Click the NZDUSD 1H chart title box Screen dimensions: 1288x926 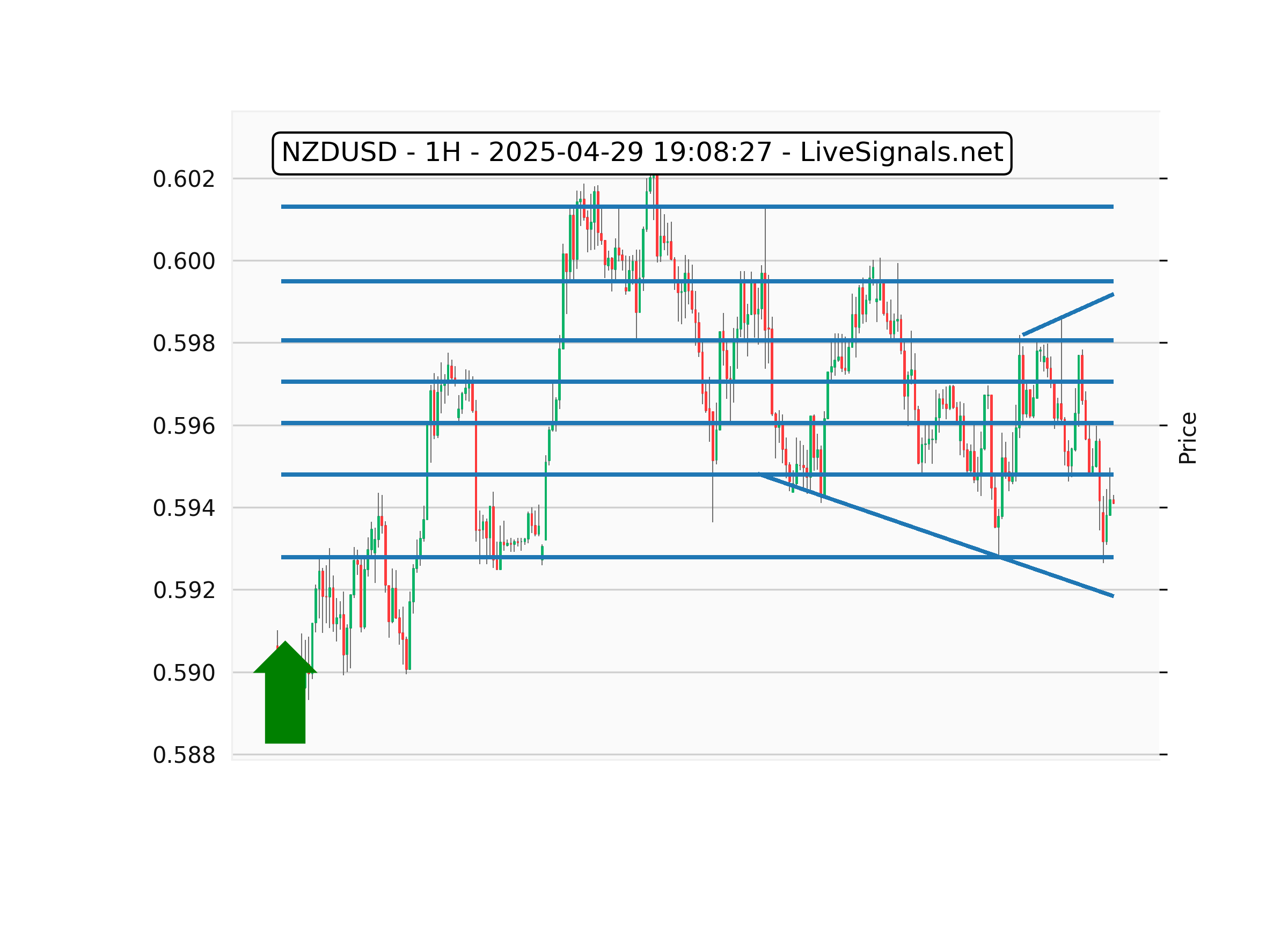pos(642,154)
